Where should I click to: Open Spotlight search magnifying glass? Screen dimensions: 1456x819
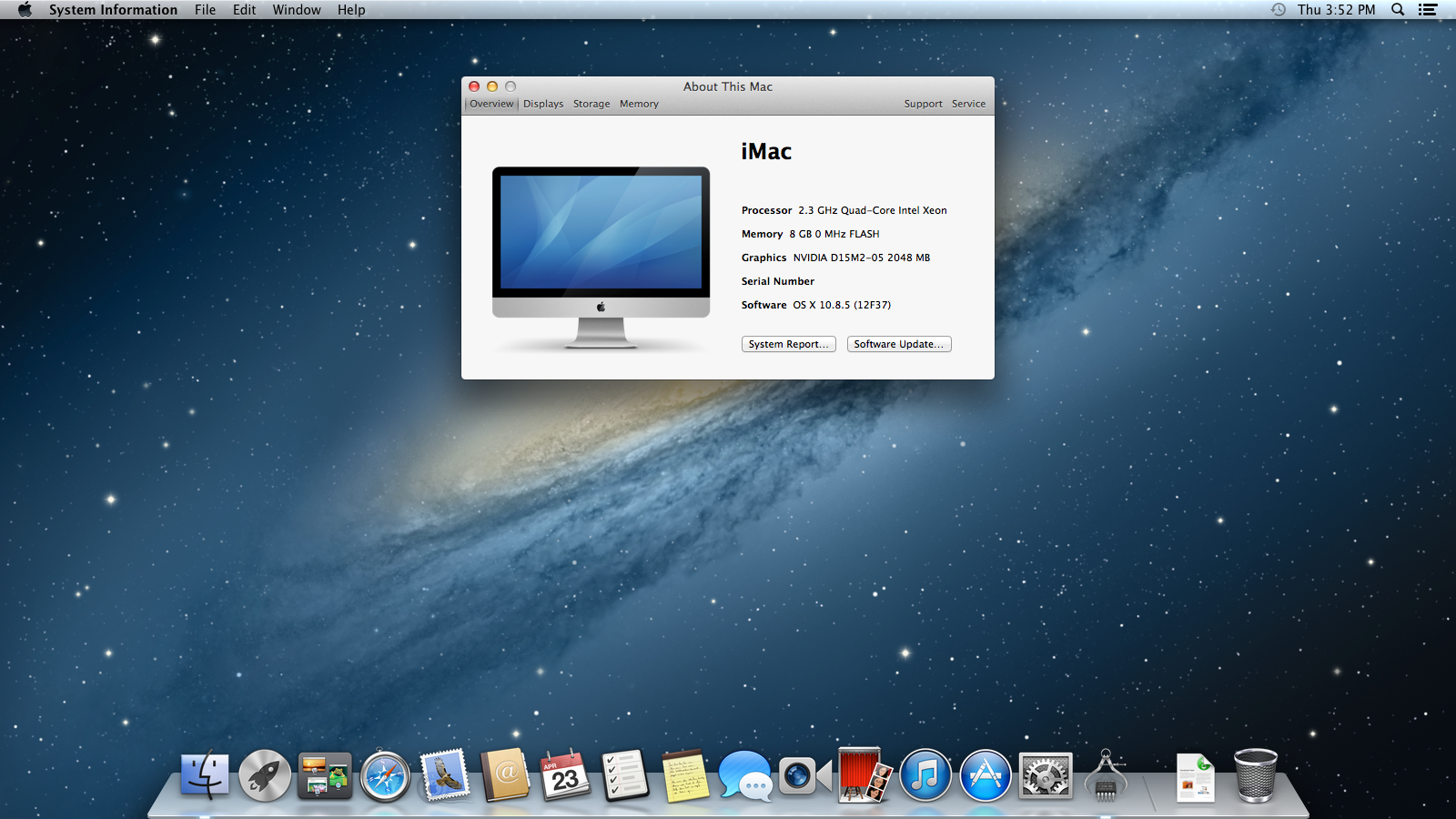[1398, 10]
